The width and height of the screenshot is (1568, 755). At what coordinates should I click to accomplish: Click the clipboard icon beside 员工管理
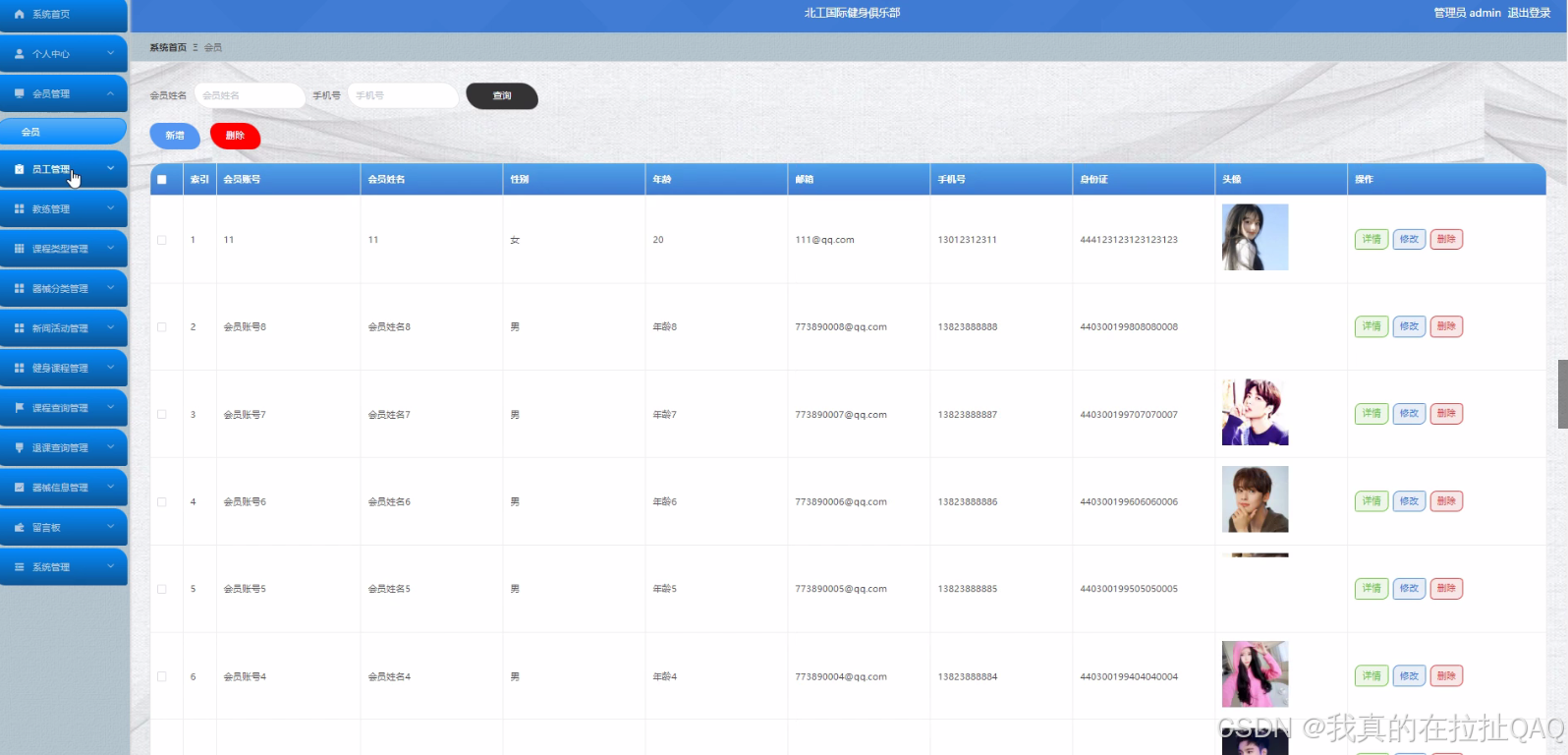19,169
